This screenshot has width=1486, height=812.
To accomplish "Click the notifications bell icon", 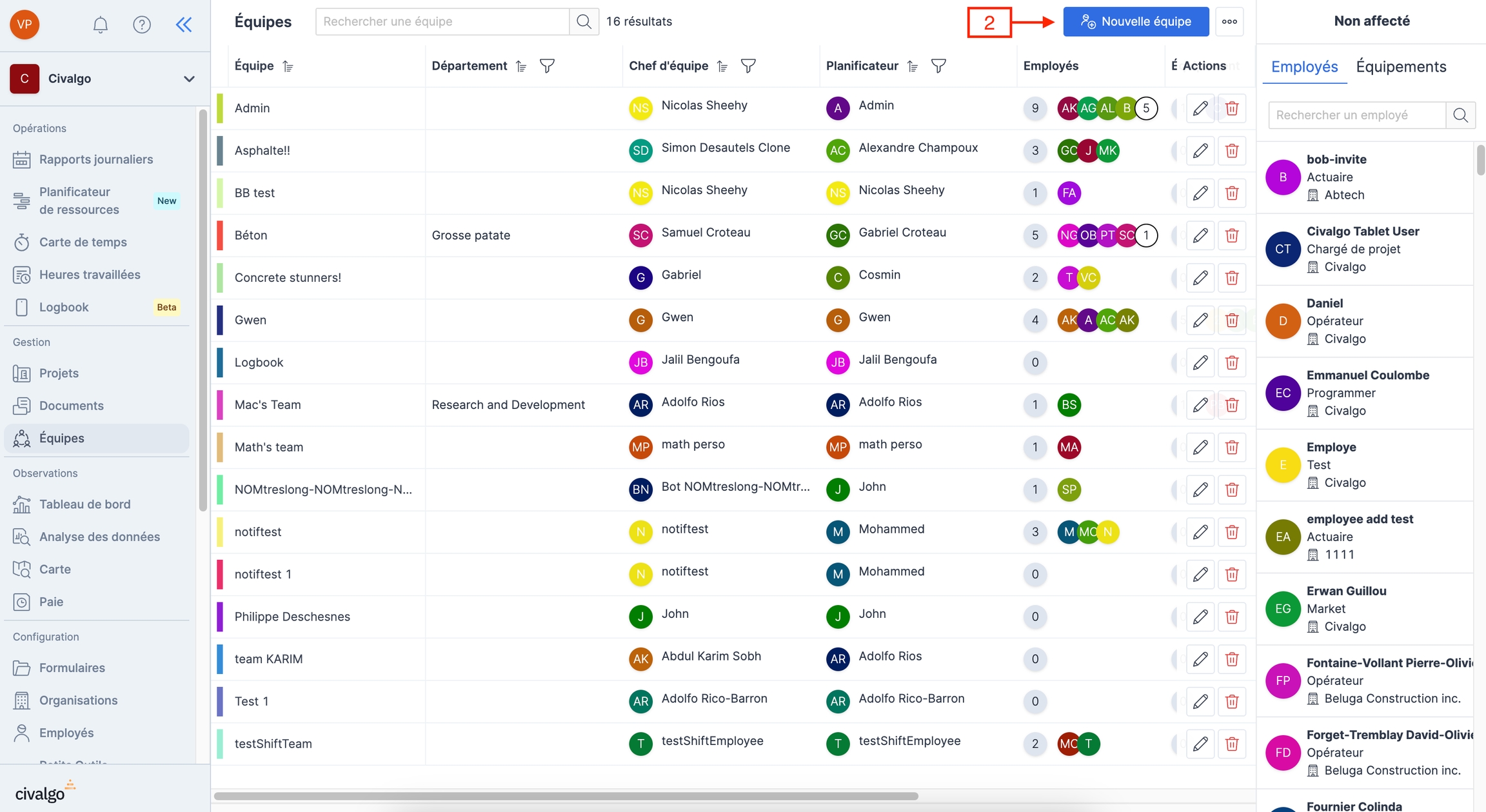I will [x=100, y=25].
